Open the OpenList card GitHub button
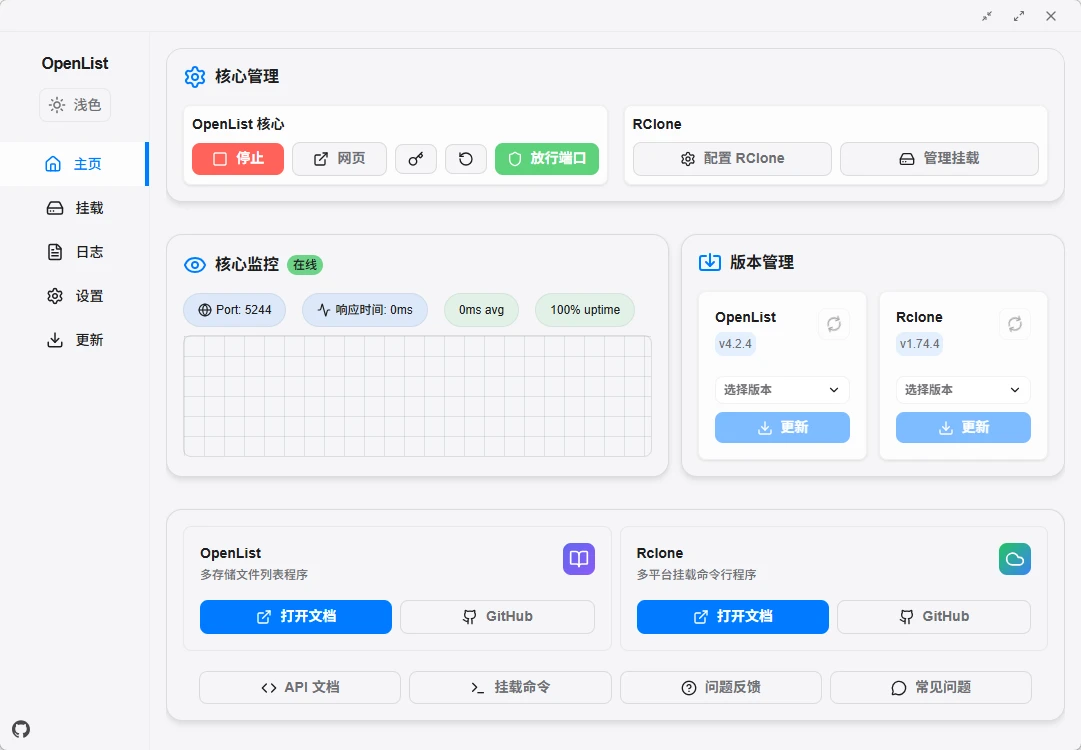1081x750 pixels. click(x=497, y=617)
